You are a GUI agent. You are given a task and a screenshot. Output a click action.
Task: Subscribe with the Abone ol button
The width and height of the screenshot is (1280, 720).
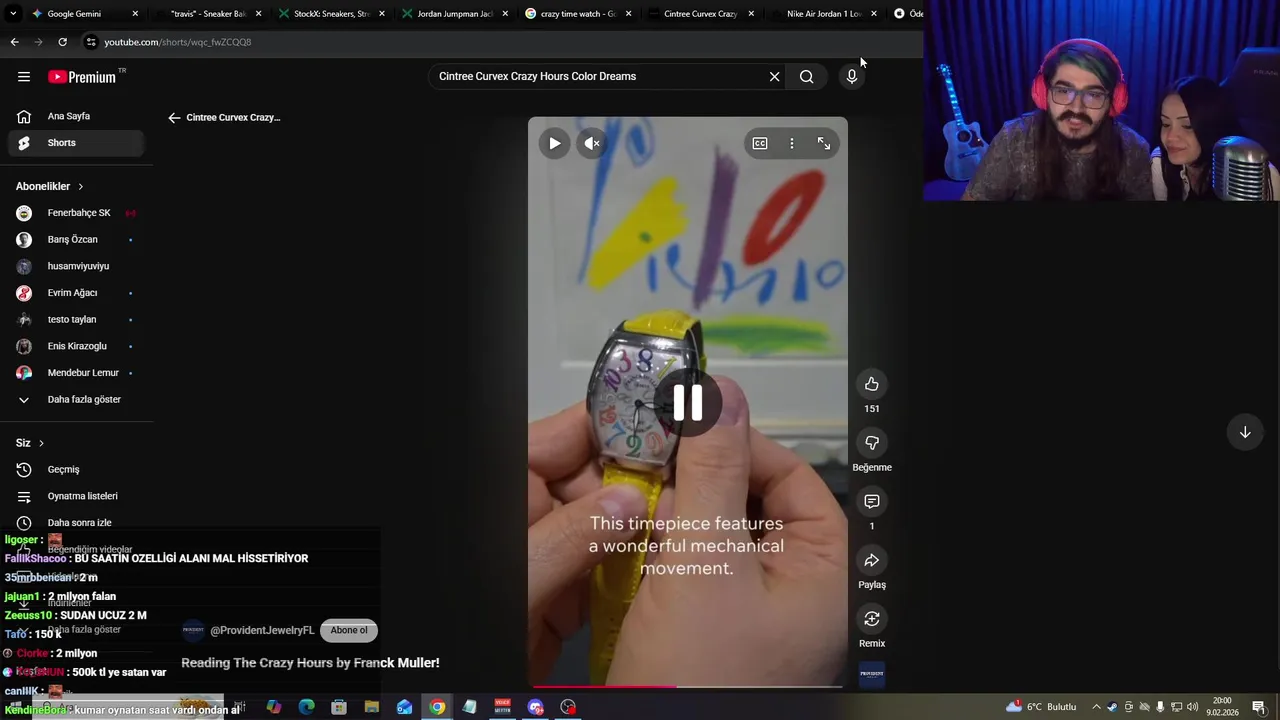coord(349,630)
